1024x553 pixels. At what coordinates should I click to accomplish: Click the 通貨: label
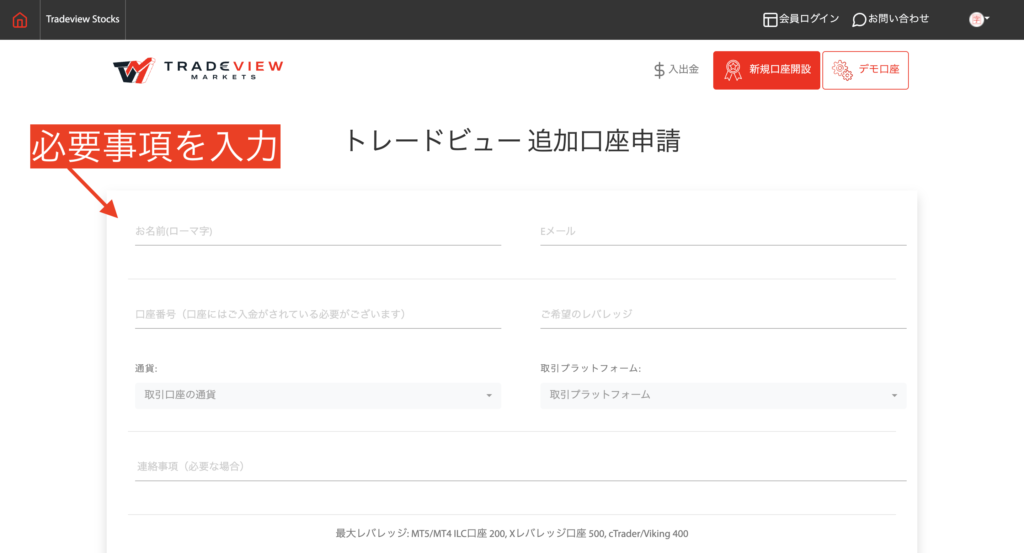(146, 368)
